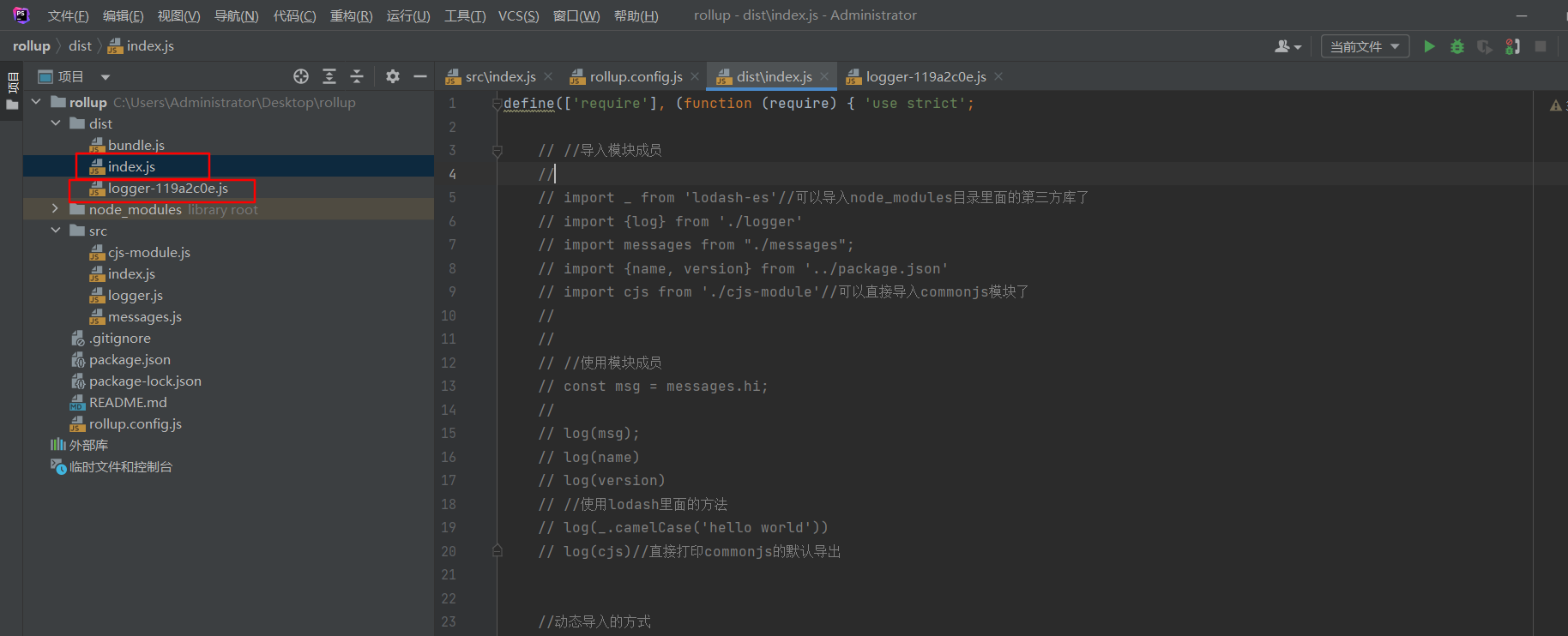Select the .gitignore file

111,338
